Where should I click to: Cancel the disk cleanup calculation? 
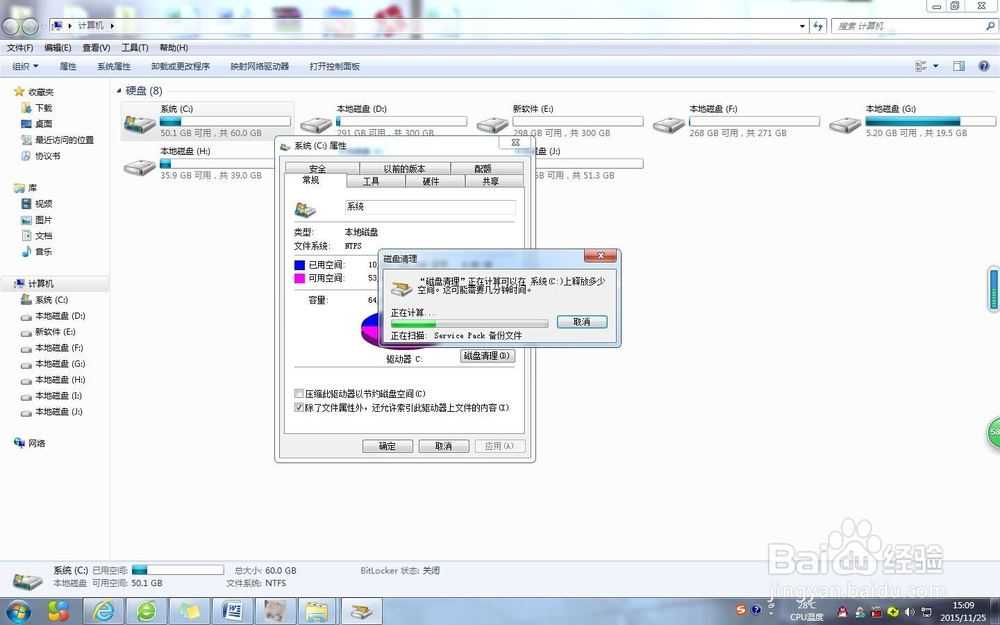tap(582, 321)
